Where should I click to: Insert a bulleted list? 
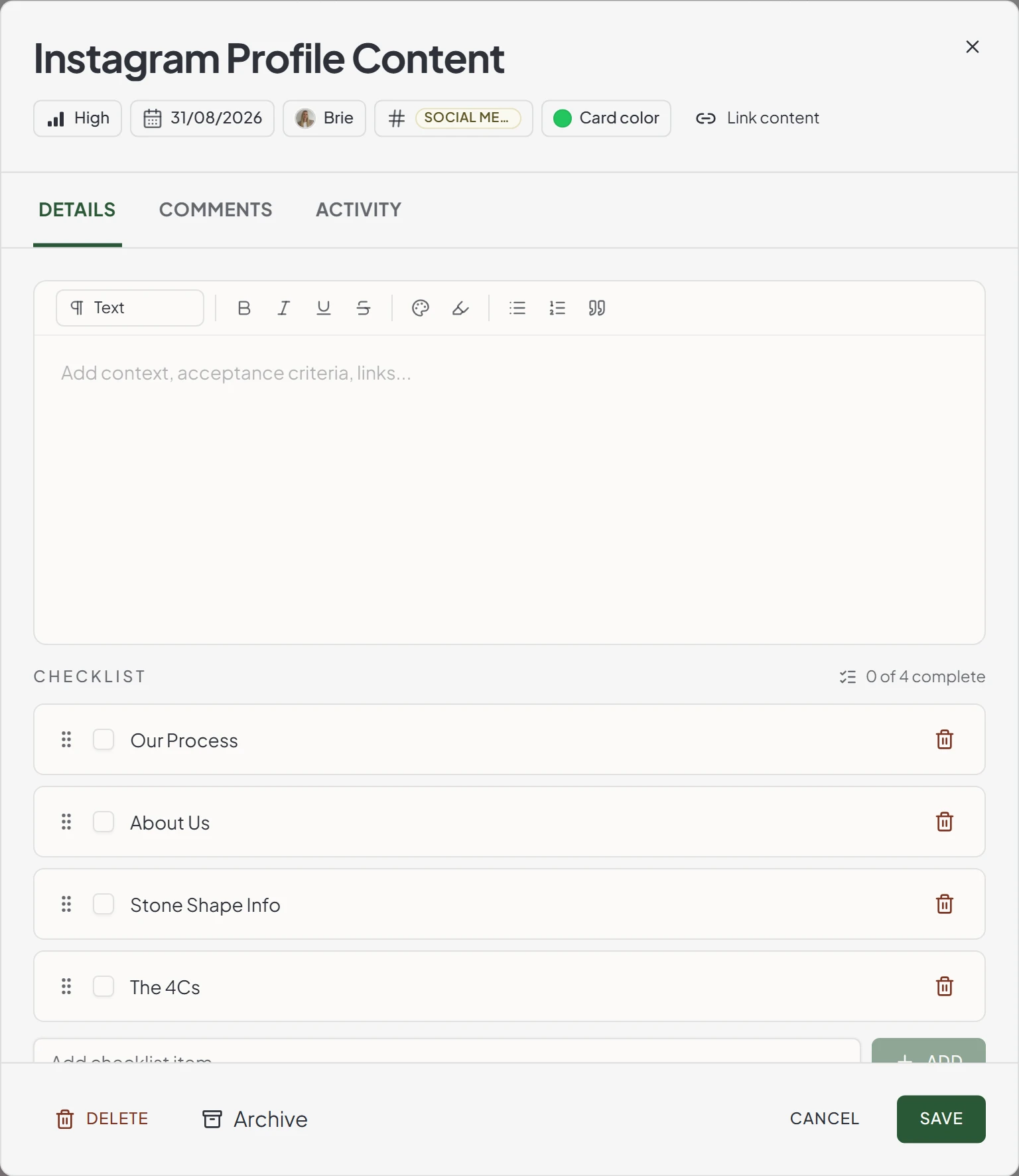point(517,308)
